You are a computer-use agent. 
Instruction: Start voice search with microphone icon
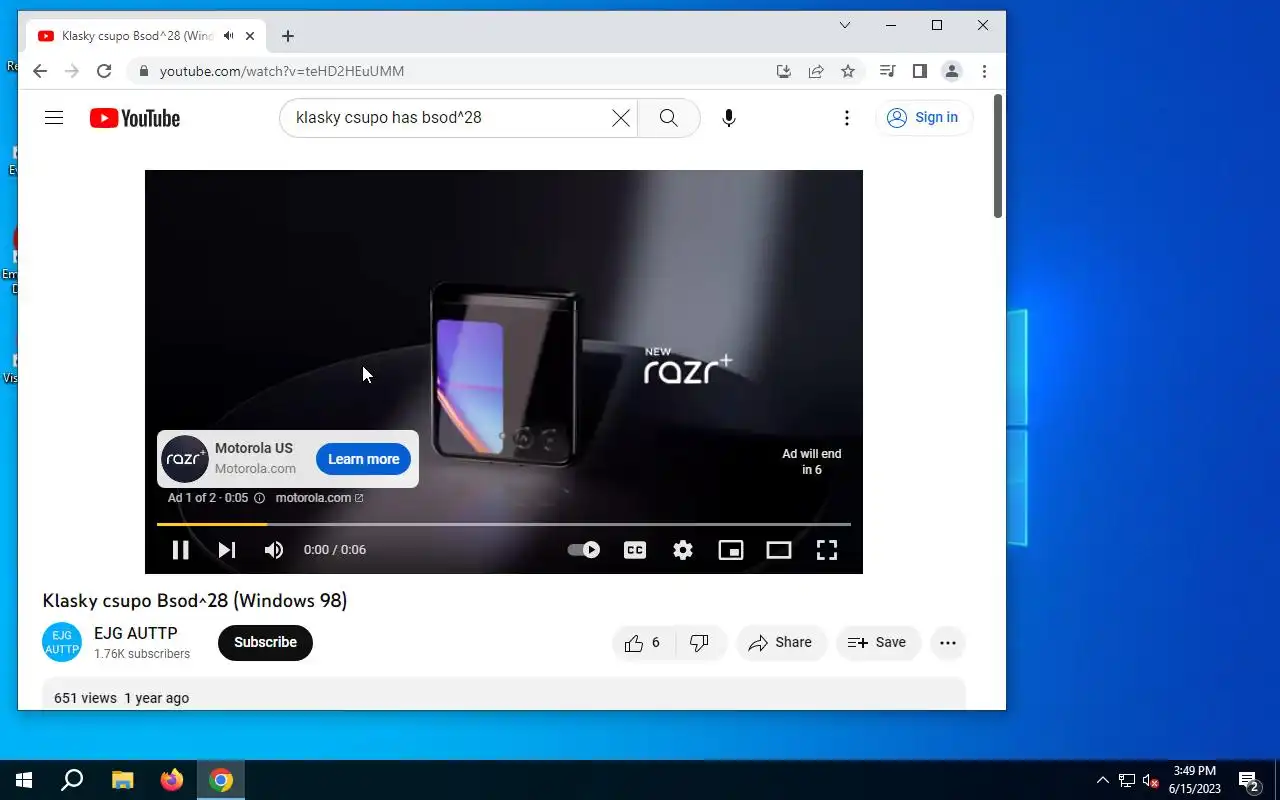[729, 118]
